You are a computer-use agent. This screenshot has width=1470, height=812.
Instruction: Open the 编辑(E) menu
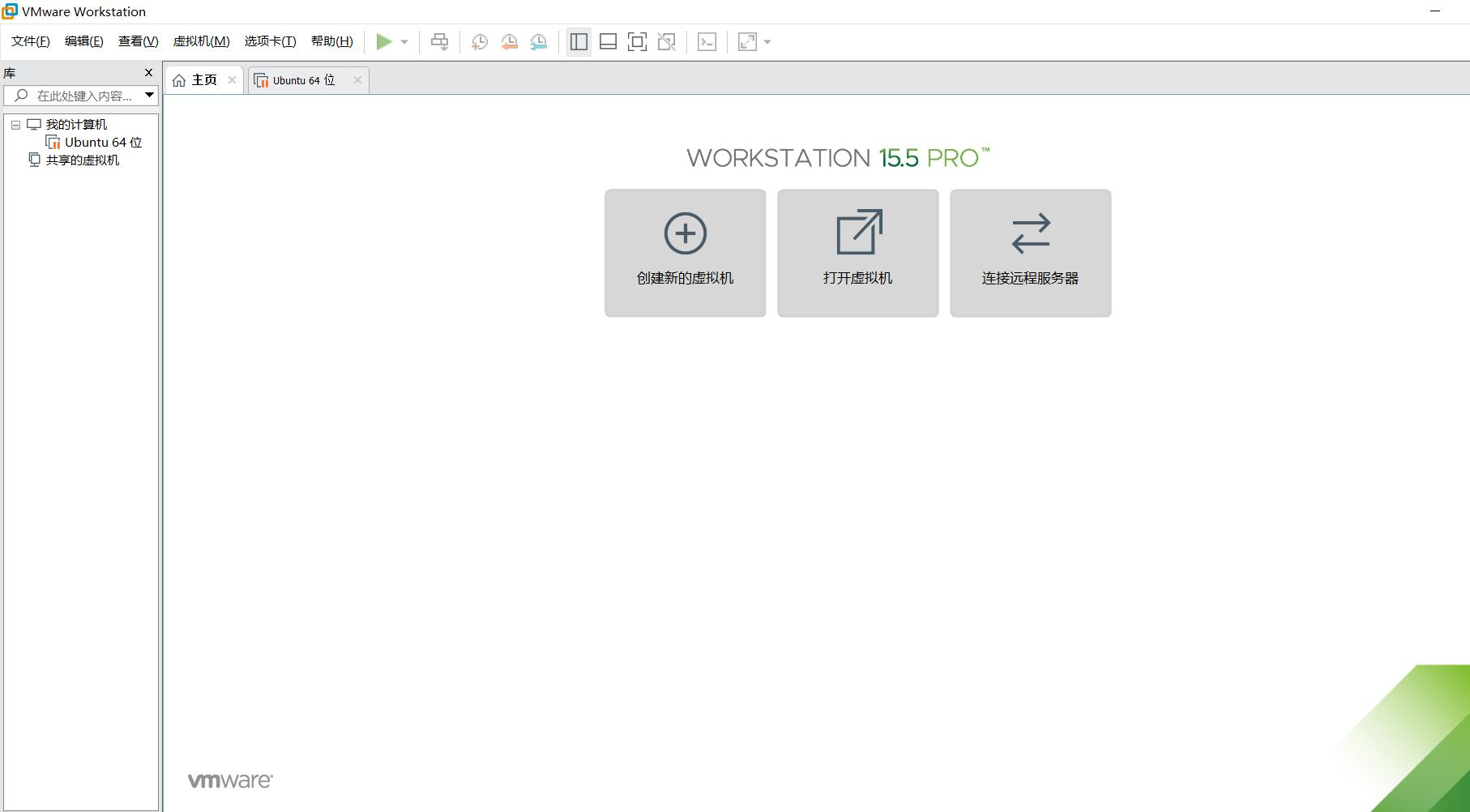84,41
